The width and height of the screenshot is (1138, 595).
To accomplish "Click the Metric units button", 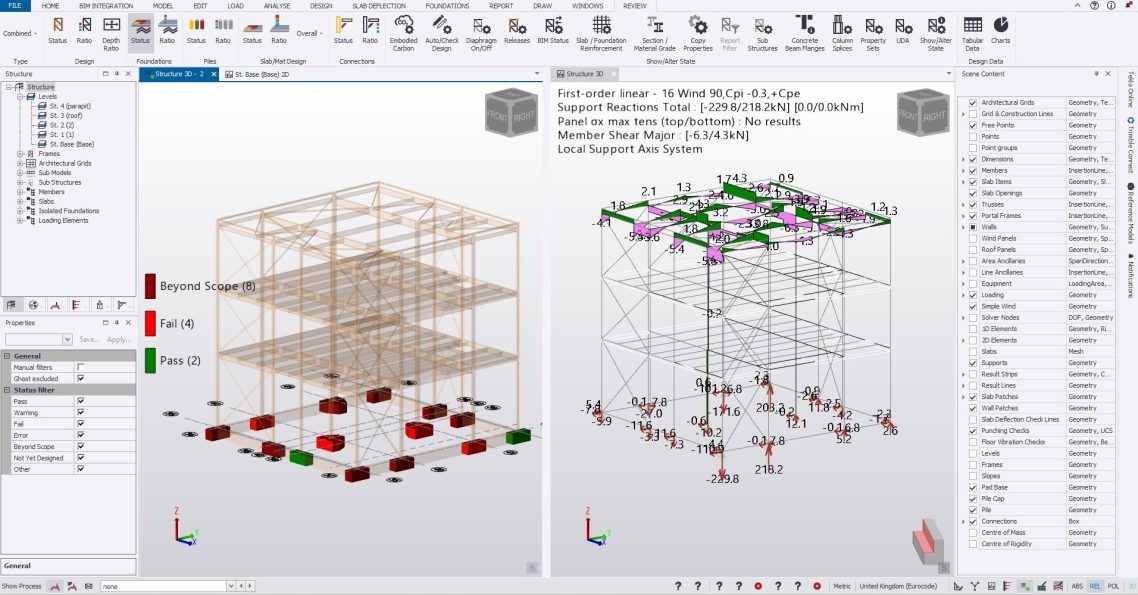I will pyautogui.click(x=842, y=586).
